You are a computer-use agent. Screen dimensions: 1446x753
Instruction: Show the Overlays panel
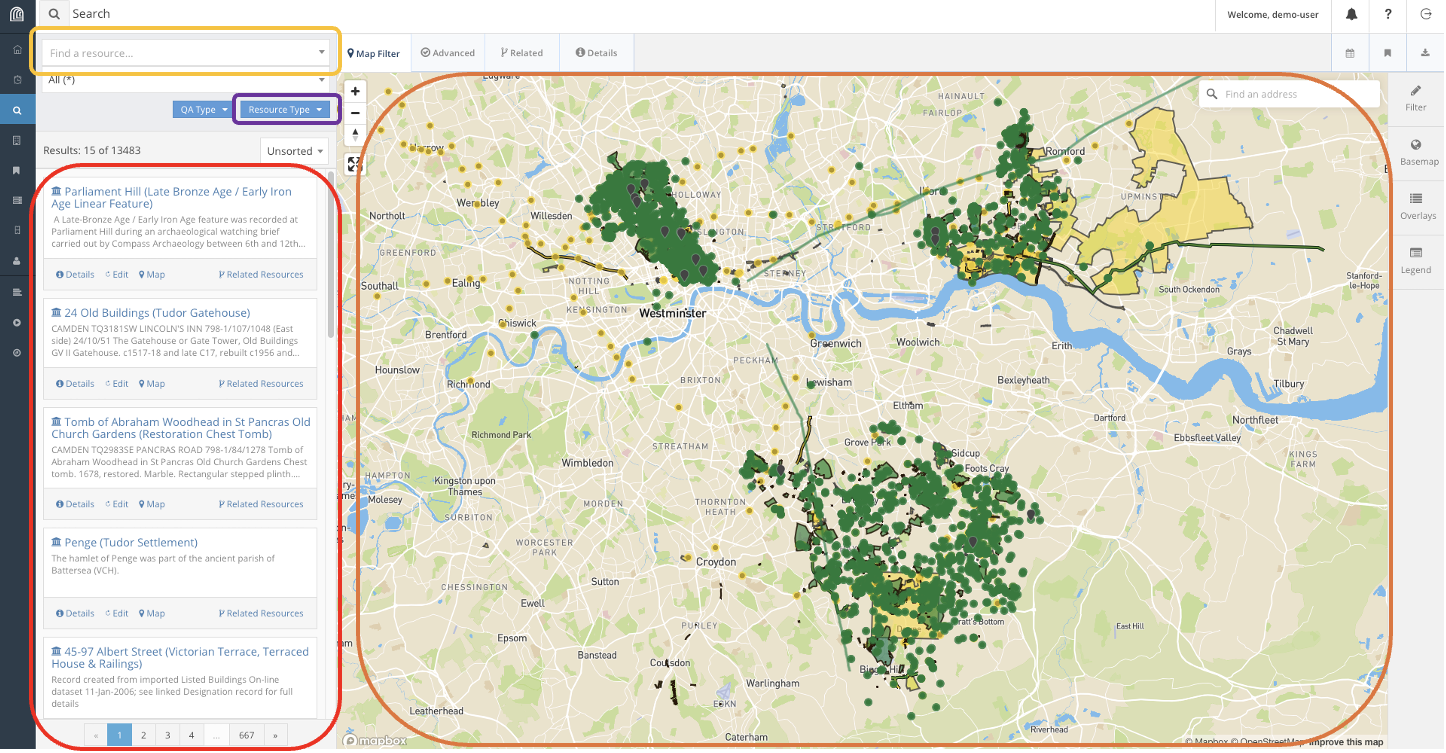(1416, 206)
